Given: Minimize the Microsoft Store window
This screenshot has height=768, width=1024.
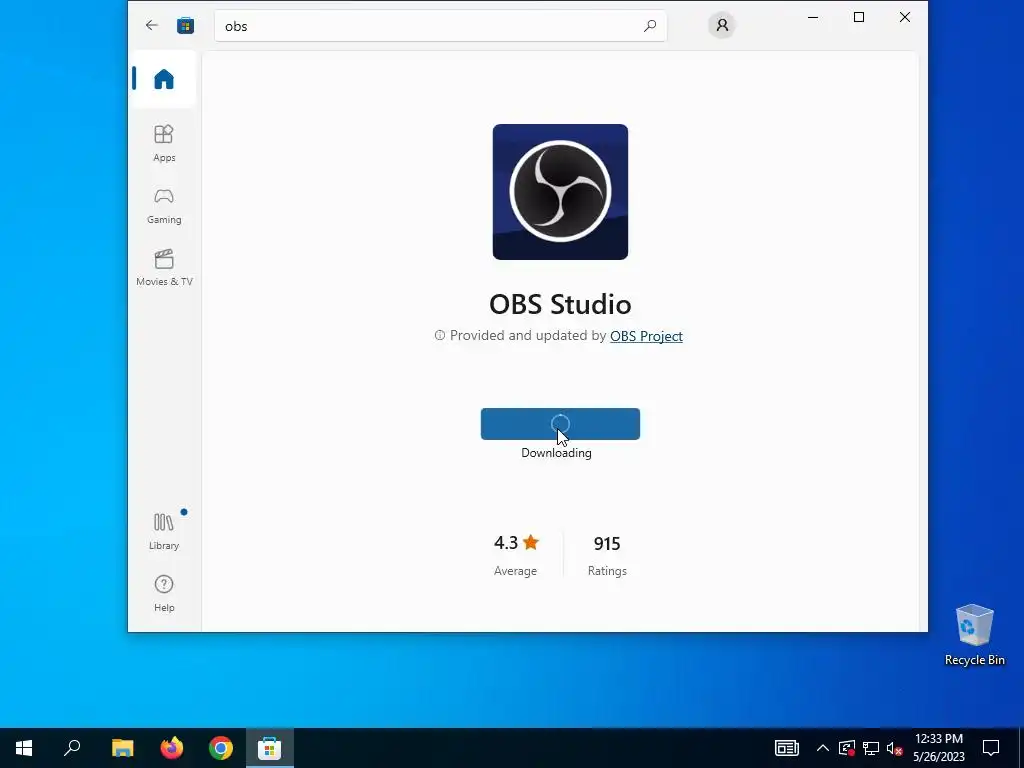Looking at the screenshot, I should coord(813,18).
